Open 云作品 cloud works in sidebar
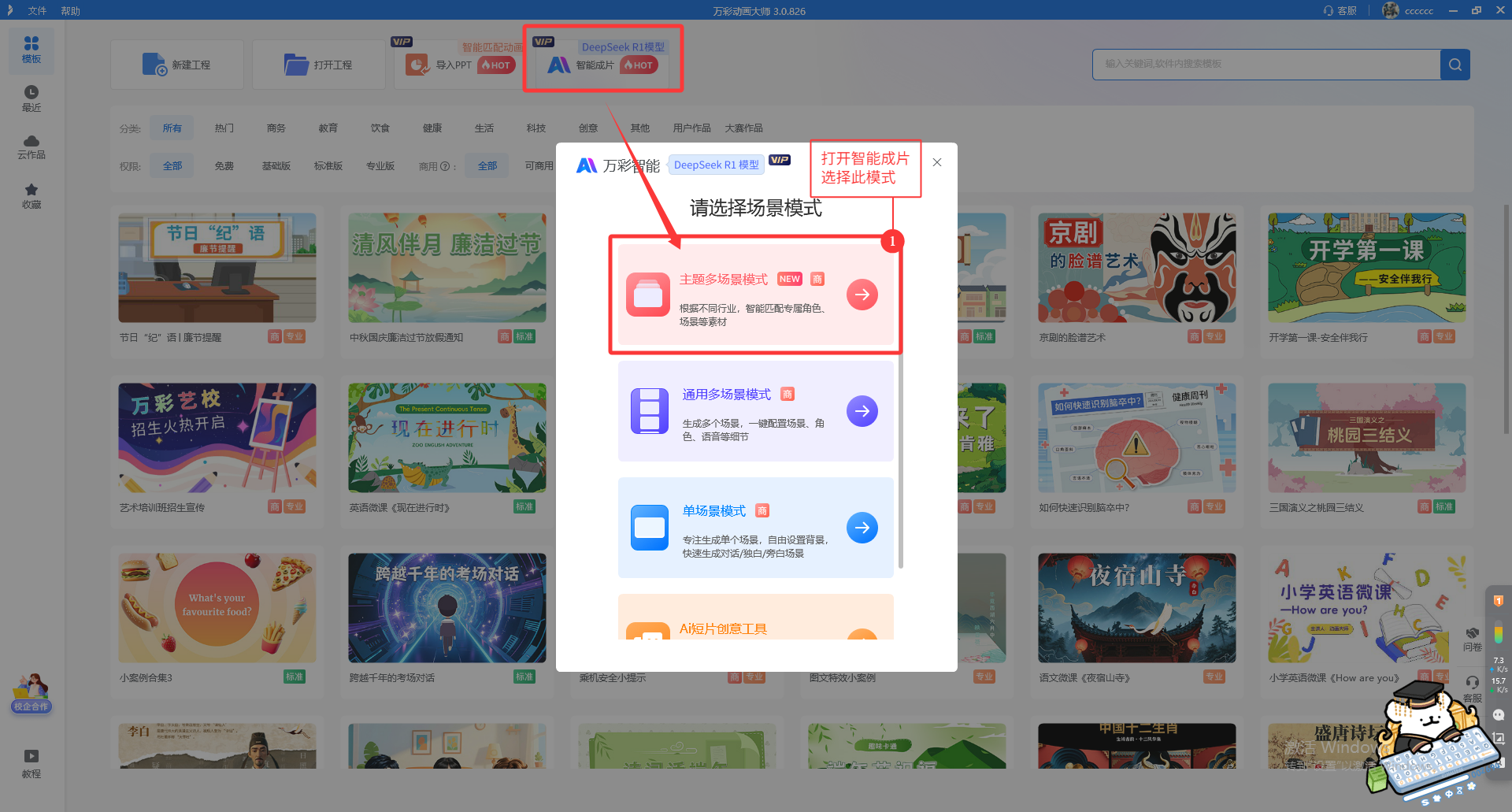1512x812 pixels. click(x=31, y=146)
